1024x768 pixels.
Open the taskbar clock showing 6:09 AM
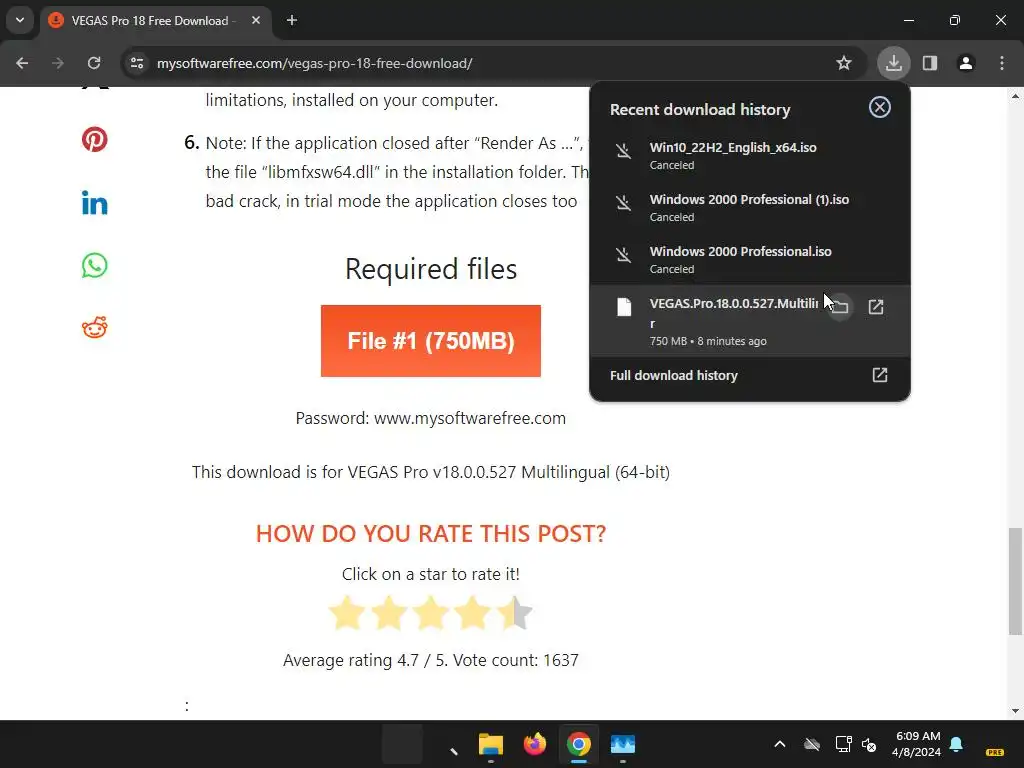pos(917,744)
